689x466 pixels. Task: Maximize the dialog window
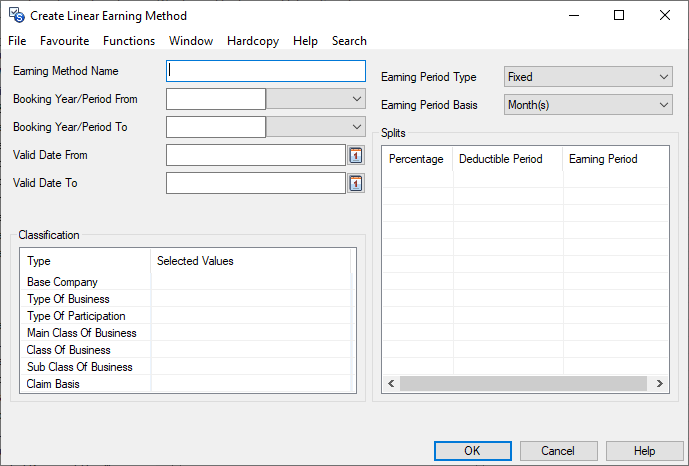[619, 15]
